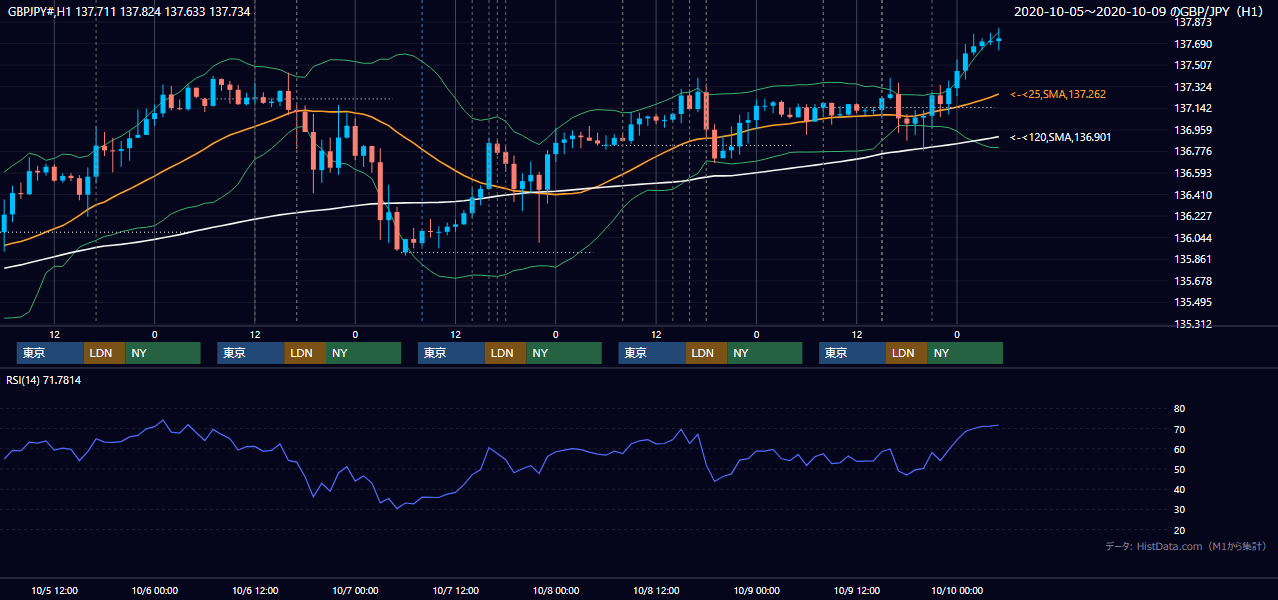Click RSI axis level 60
The height and width of the screenshot is (600, 1278).
point(1179,449)
